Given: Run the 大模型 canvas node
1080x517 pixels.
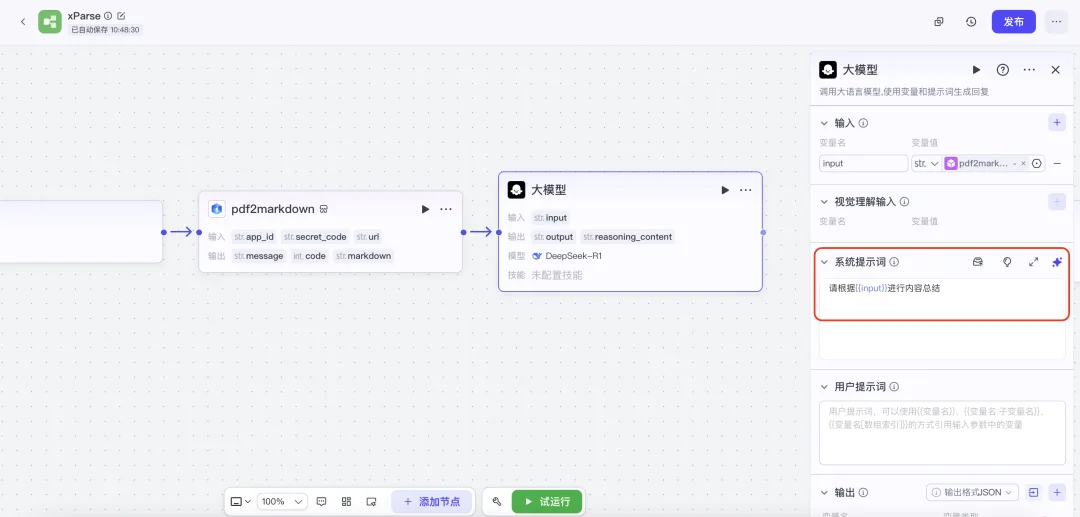Looking at the screenshot, I should point(725,190).
